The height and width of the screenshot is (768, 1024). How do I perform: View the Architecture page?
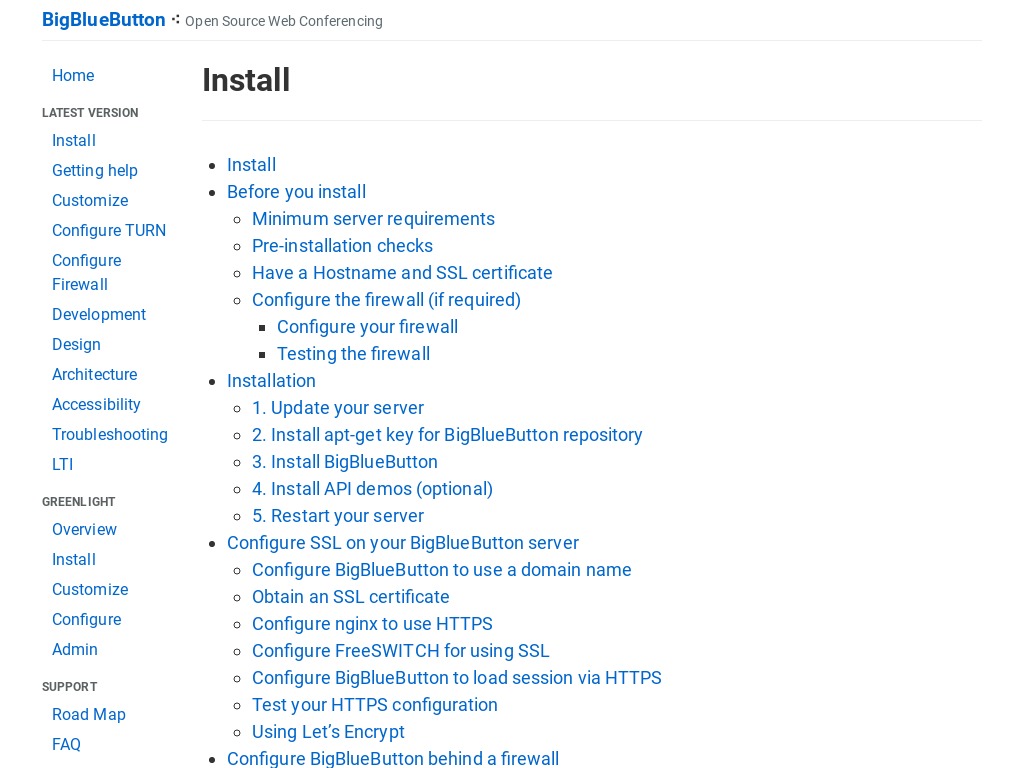point(95,375)
